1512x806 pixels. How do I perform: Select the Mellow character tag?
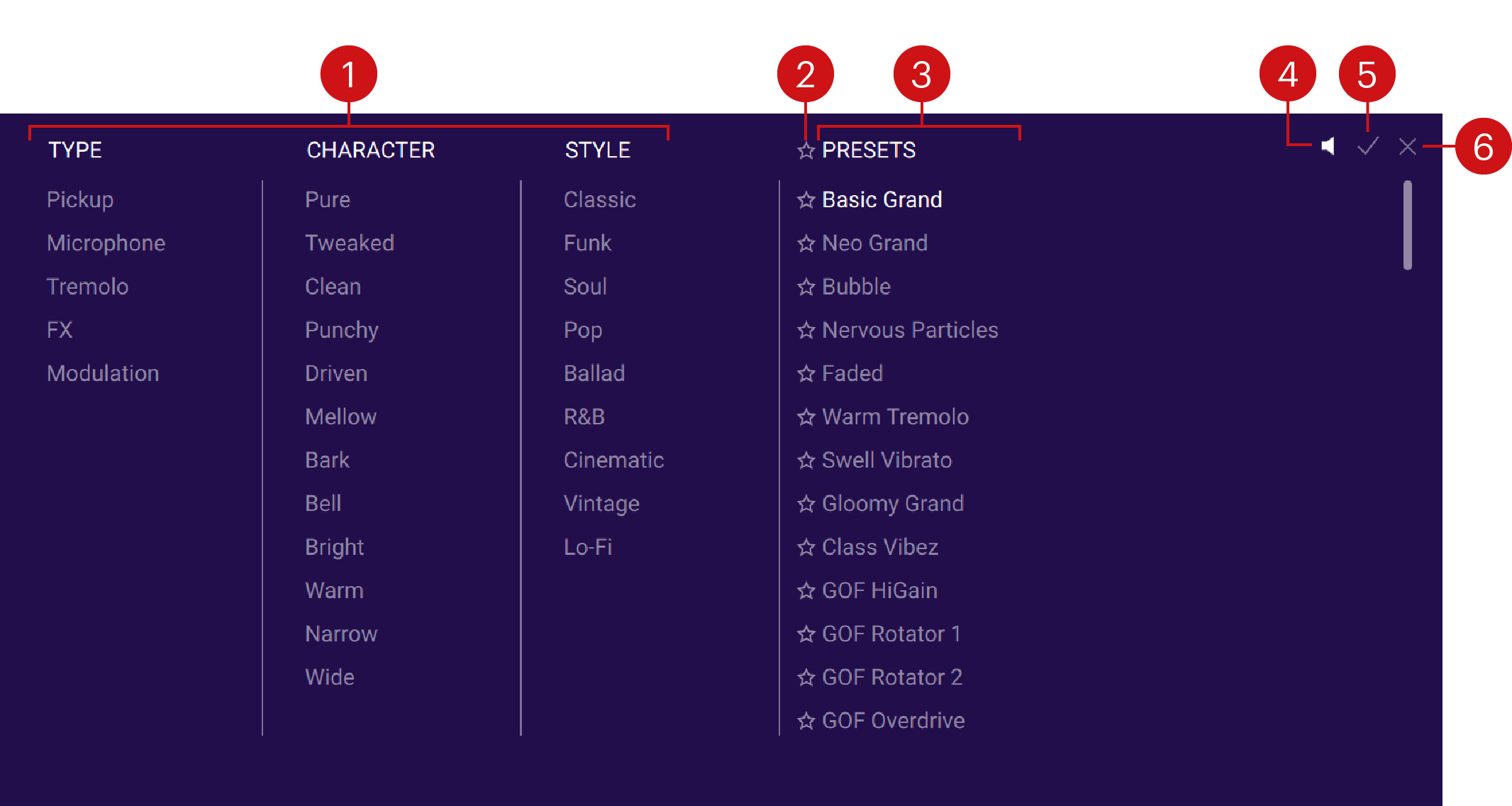pyautogui.click(x=340, y=417)
